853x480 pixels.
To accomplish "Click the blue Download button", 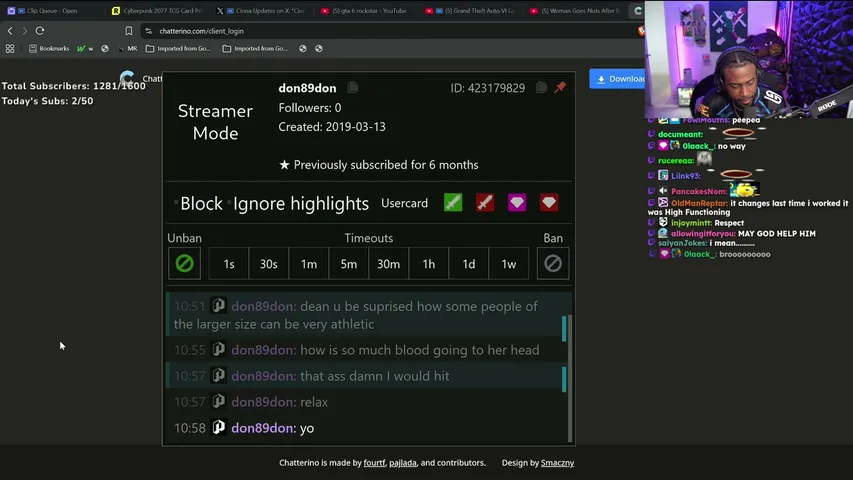I will [617, 79].
